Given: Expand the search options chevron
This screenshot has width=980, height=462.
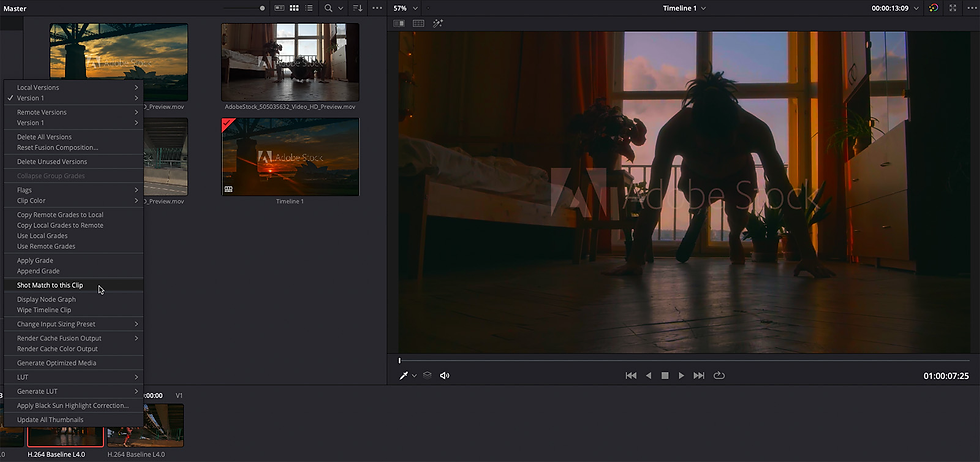Looking at the screenshot, I should pyautogui.click(x=341, y=8).
